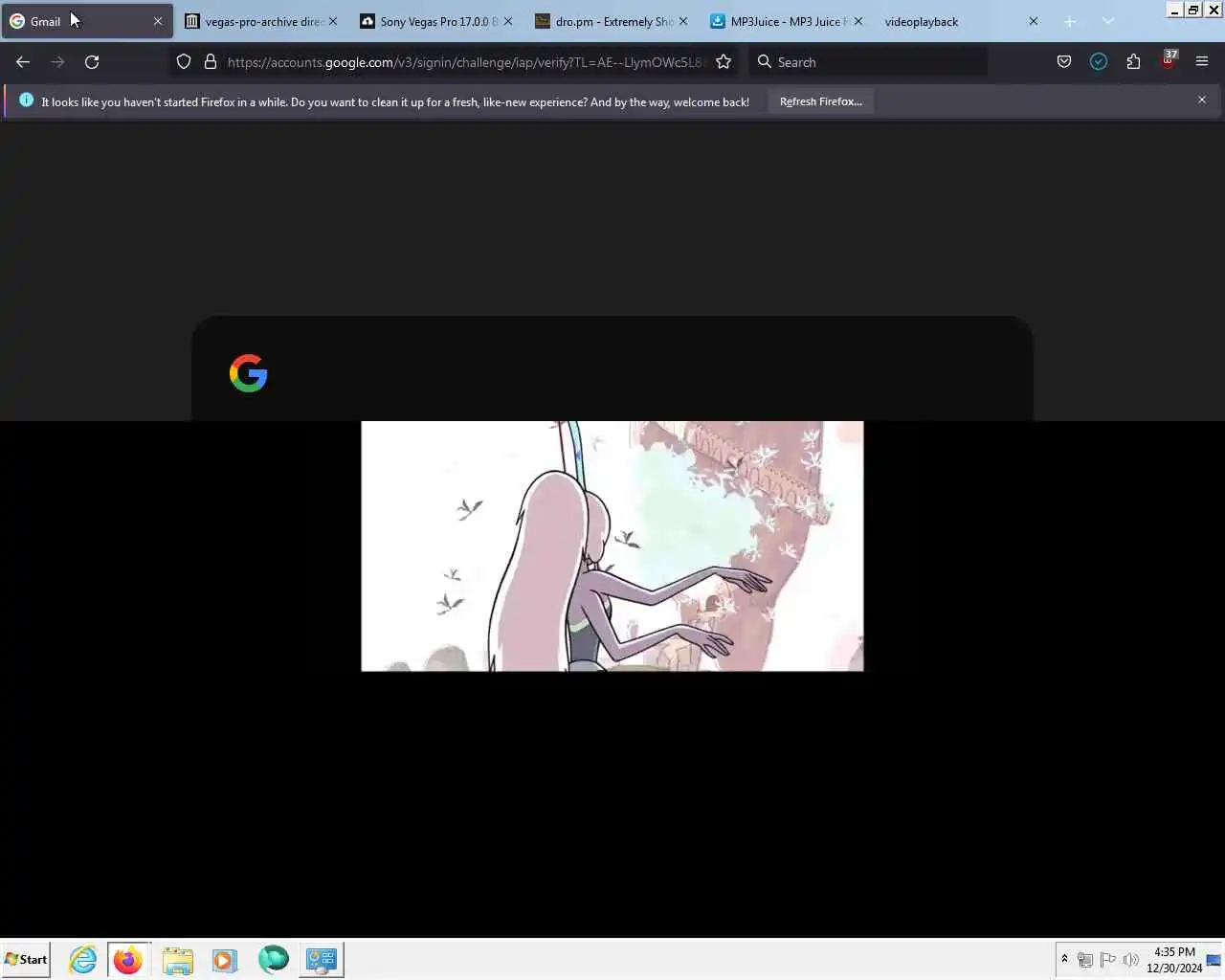
Task: Show hidden system tray icons
Action: [1064, 959]
